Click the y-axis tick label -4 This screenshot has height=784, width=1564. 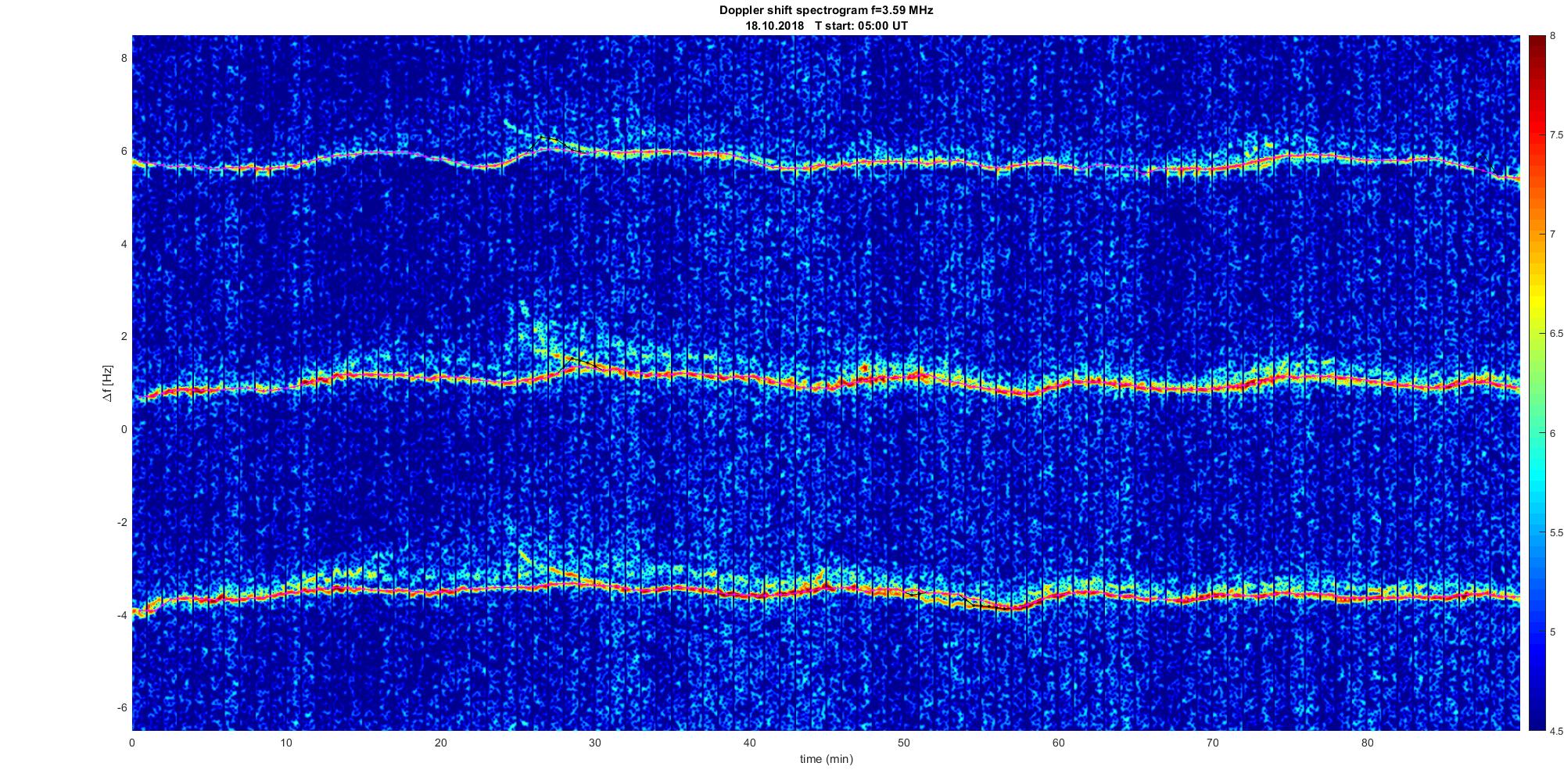121,615
